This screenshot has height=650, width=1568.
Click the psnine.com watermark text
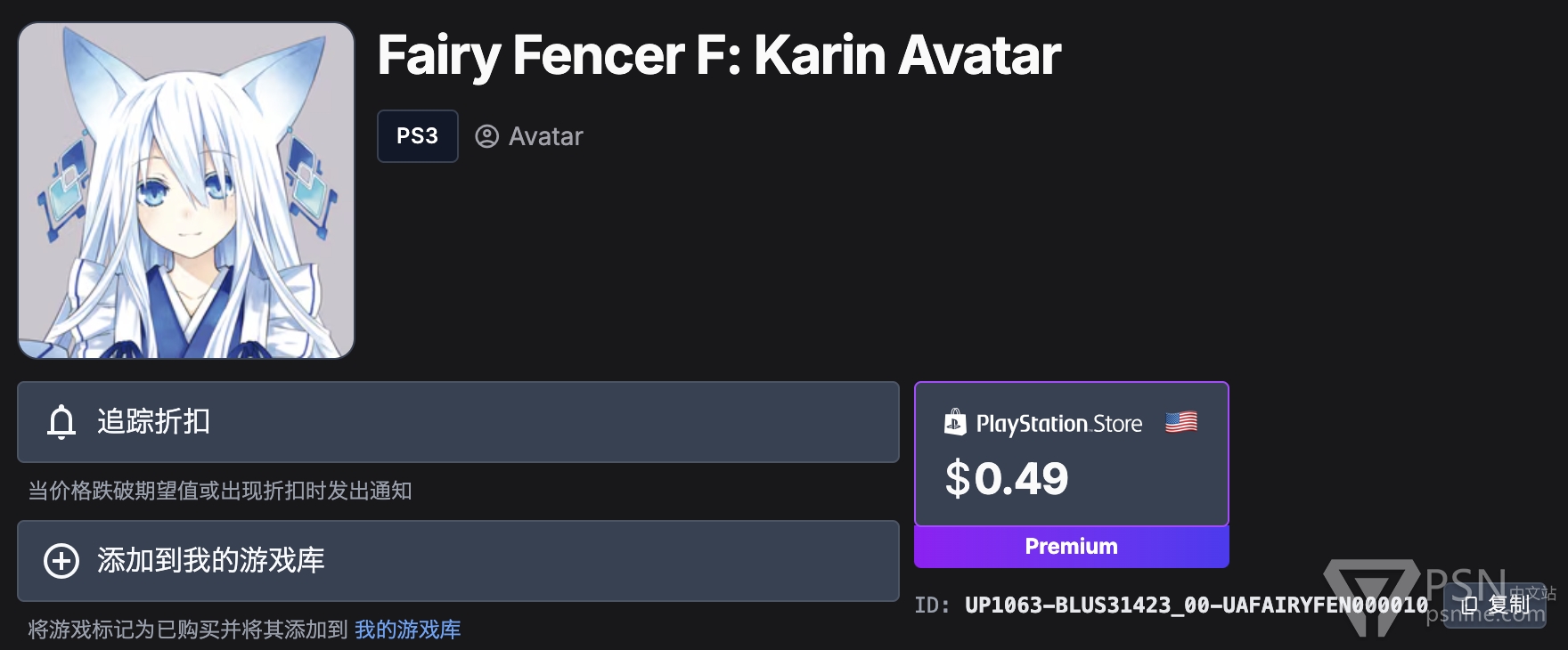(x=1486, y=613)
